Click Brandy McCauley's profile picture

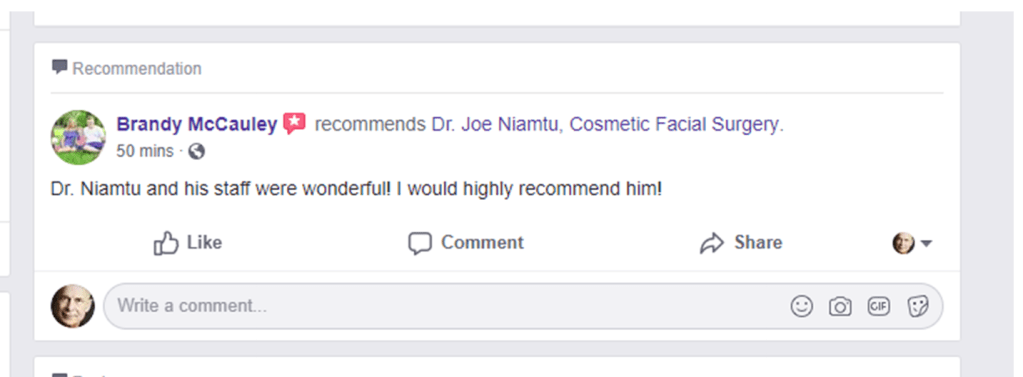click(x=78, y=137)
